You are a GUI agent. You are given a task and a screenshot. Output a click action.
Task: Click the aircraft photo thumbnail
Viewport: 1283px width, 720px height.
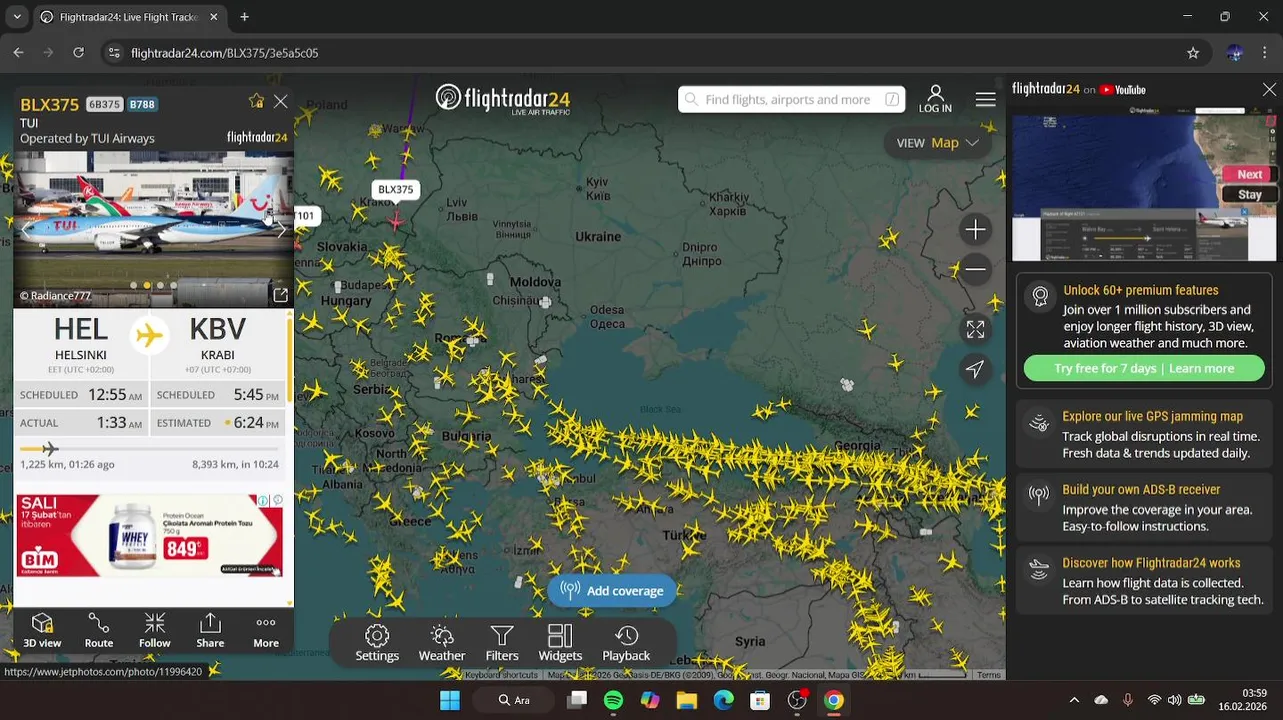point(153,229)
